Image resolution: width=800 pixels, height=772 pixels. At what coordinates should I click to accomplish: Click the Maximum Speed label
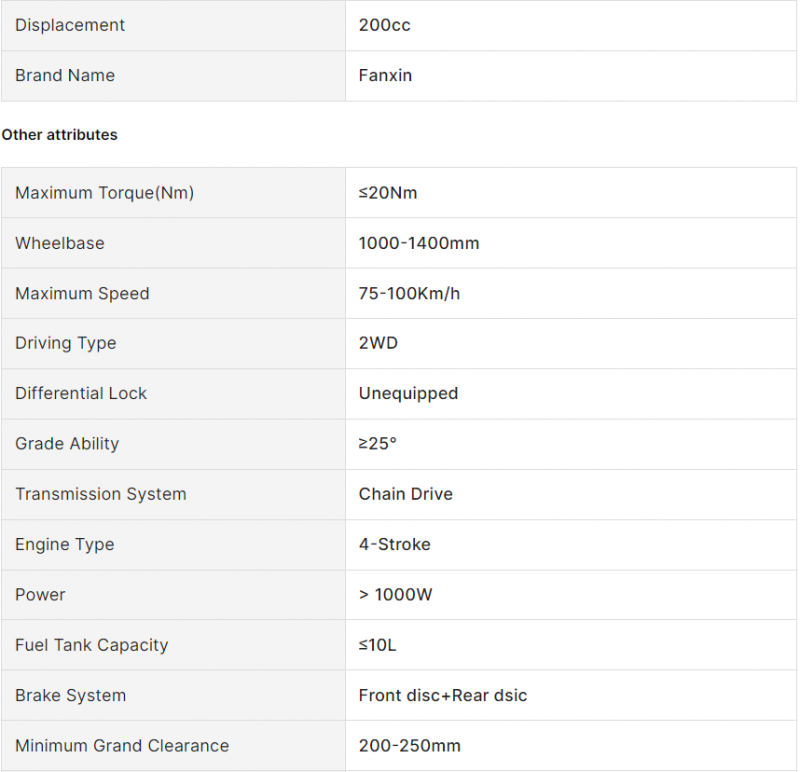[82, 294]
